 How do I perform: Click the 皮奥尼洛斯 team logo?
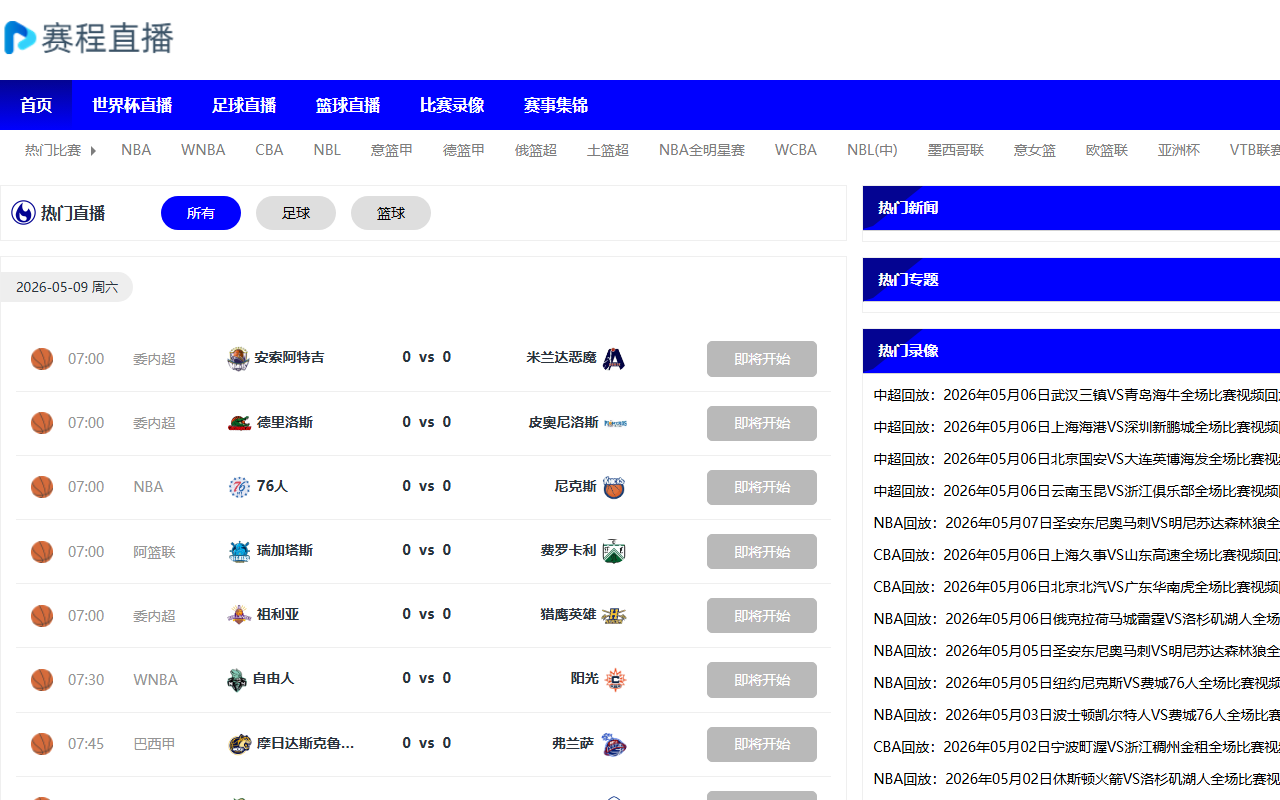[615, 423]
